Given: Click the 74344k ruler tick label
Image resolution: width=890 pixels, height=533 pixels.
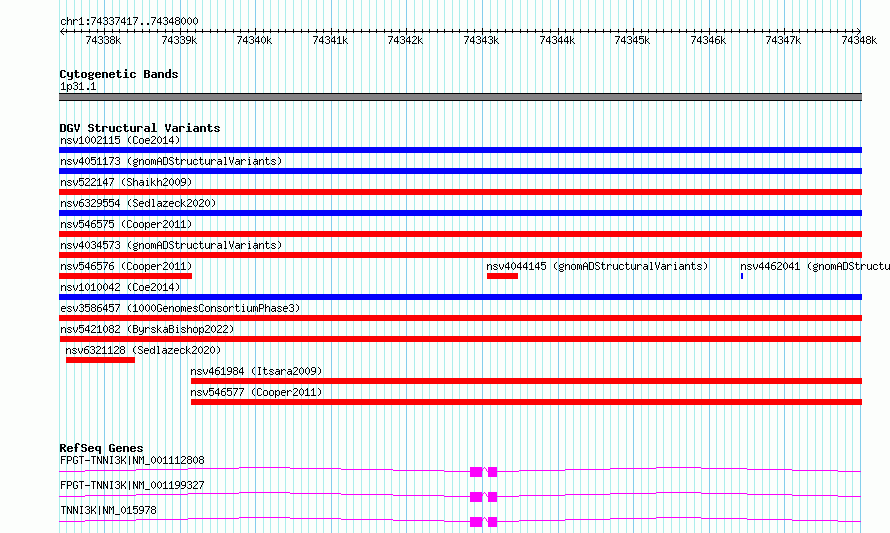Looking at the screenshot, I should tap(557, 40).
